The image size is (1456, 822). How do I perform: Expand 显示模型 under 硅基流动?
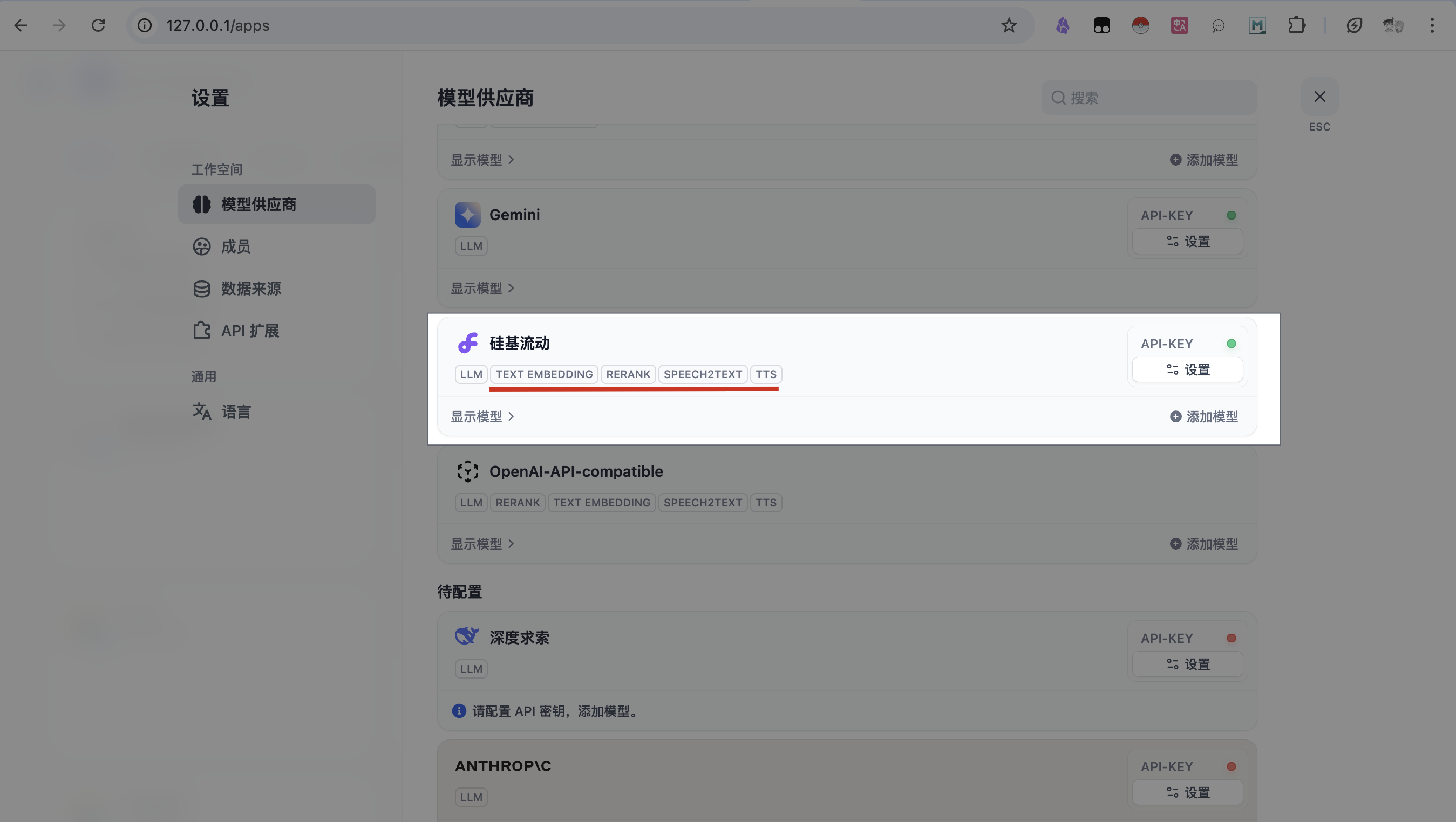point(482,416)
